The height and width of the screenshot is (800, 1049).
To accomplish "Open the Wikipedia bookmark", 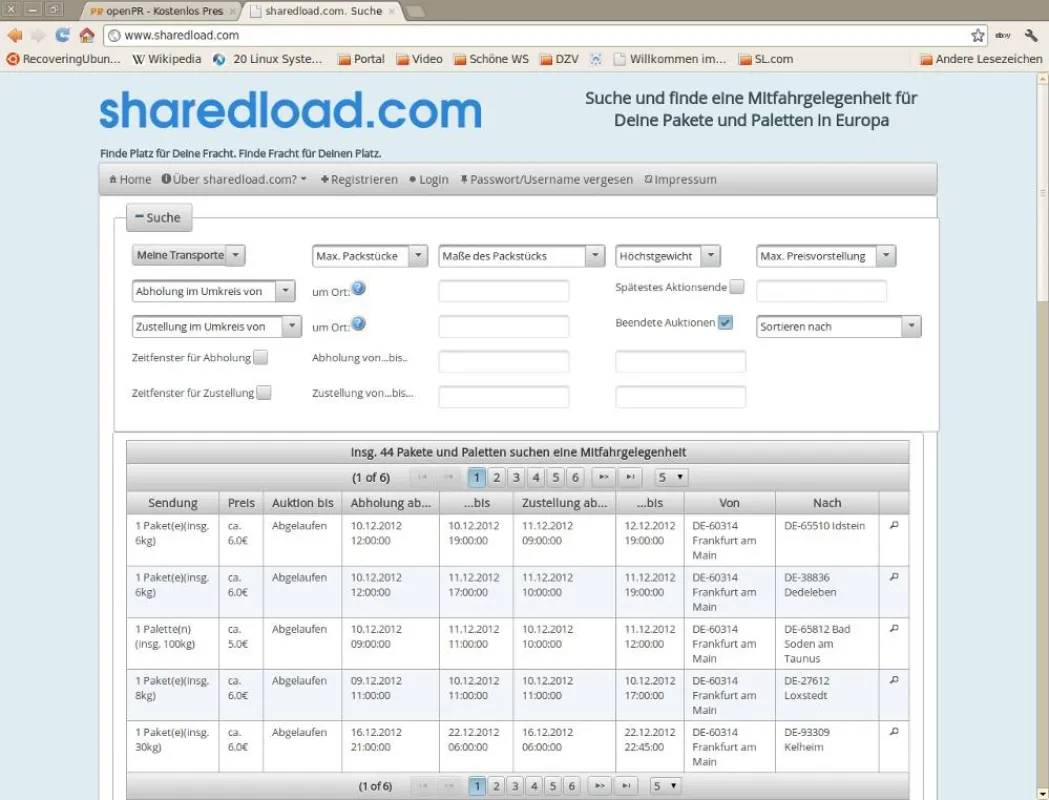I will (x=167, y=59).
